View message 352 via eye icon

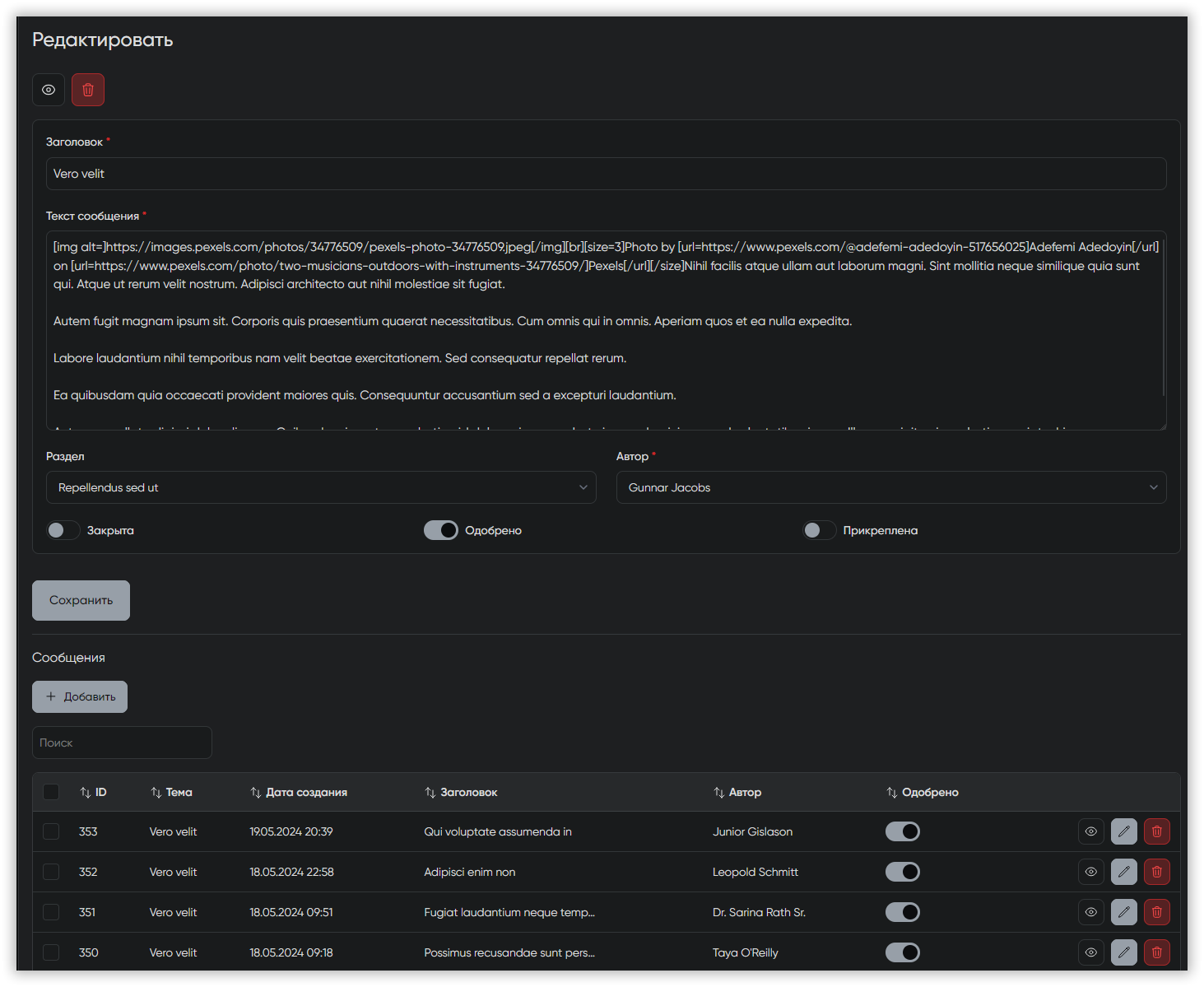coord(1090,872)
